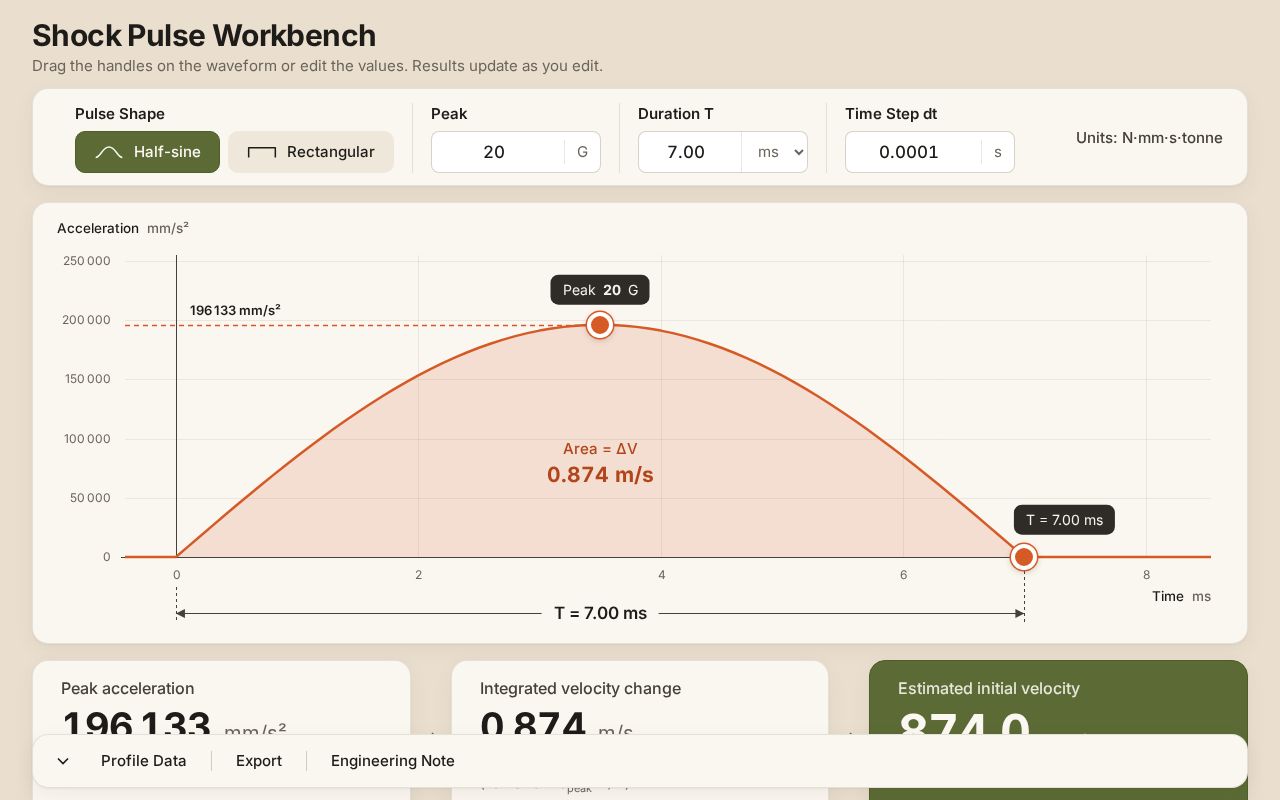This screenshot has height=800, width=1280.
Task: Open the duration units ms dropdown
Action: click(775, 152)
